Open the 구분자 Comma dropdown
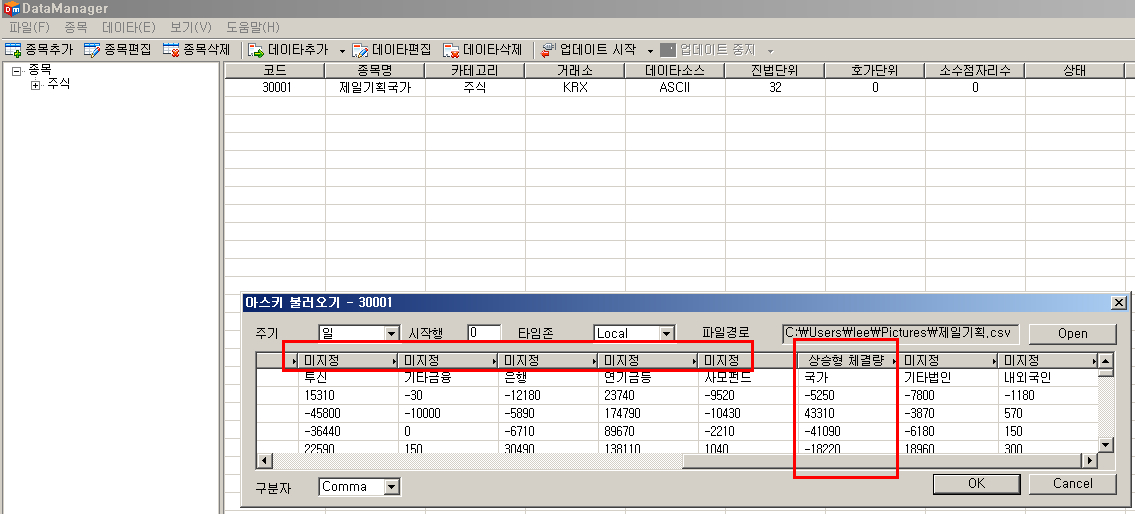1135x514 pixels. tap(392, 487)
